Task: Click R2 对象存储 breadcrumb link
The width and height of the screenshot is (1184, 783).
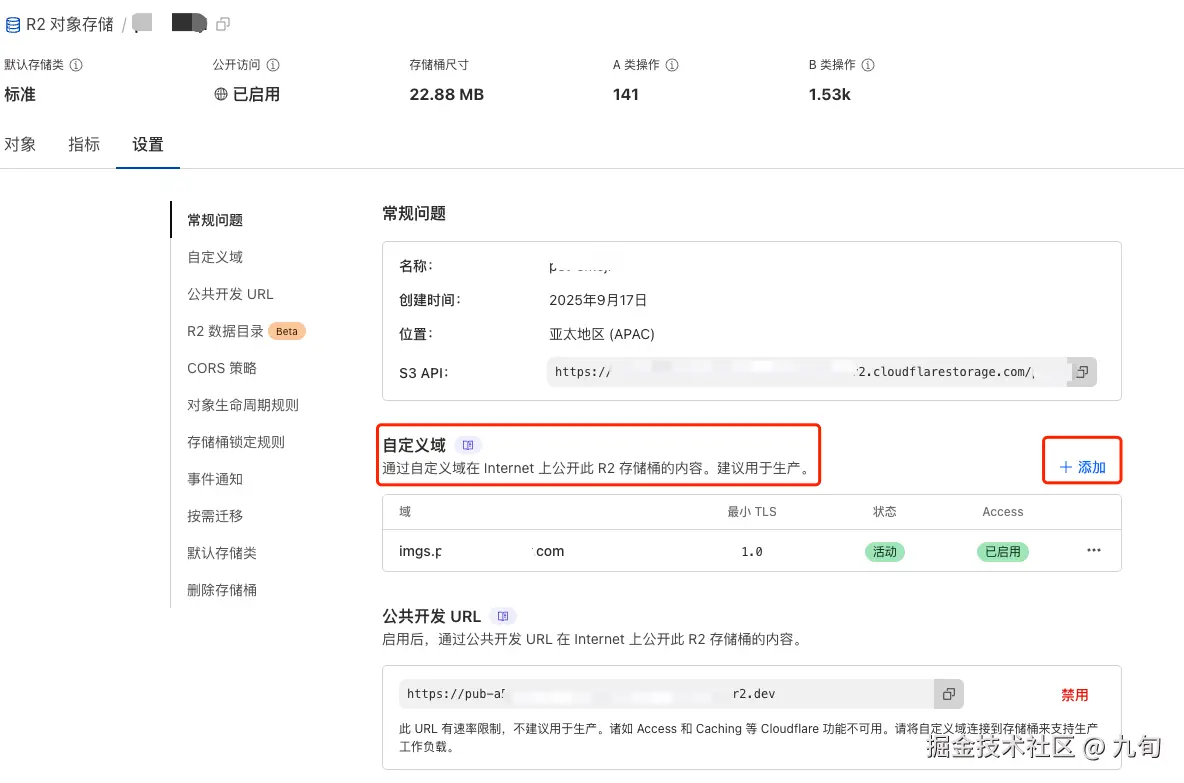Action: coord(69,25)
